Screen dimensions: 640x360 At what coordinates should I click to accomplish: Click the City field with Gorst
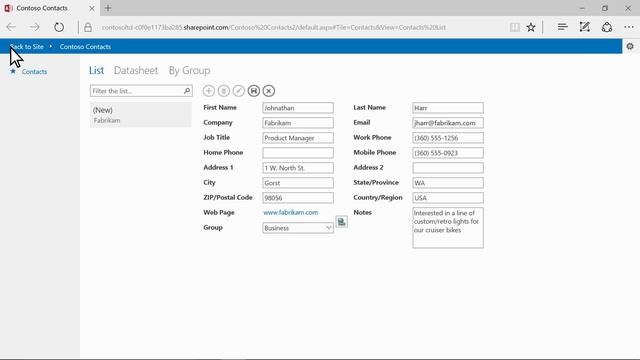298,183
